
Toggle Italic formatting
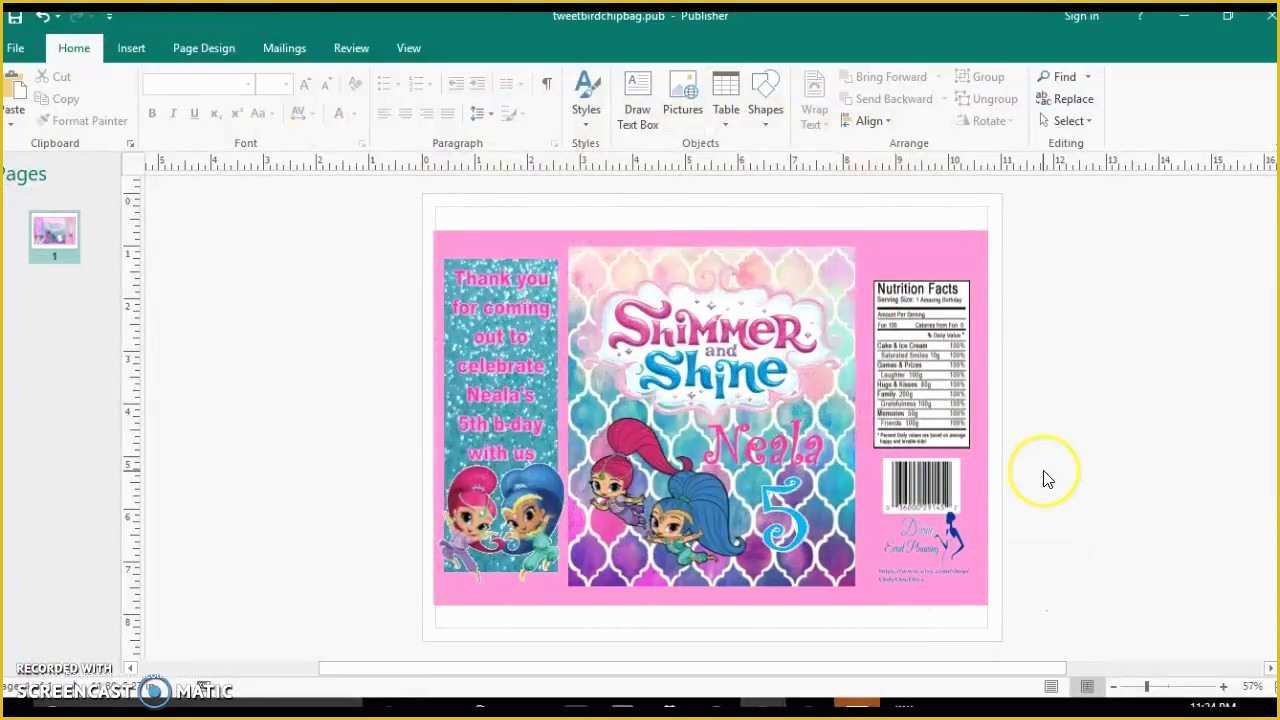click(x=173, y=114)
